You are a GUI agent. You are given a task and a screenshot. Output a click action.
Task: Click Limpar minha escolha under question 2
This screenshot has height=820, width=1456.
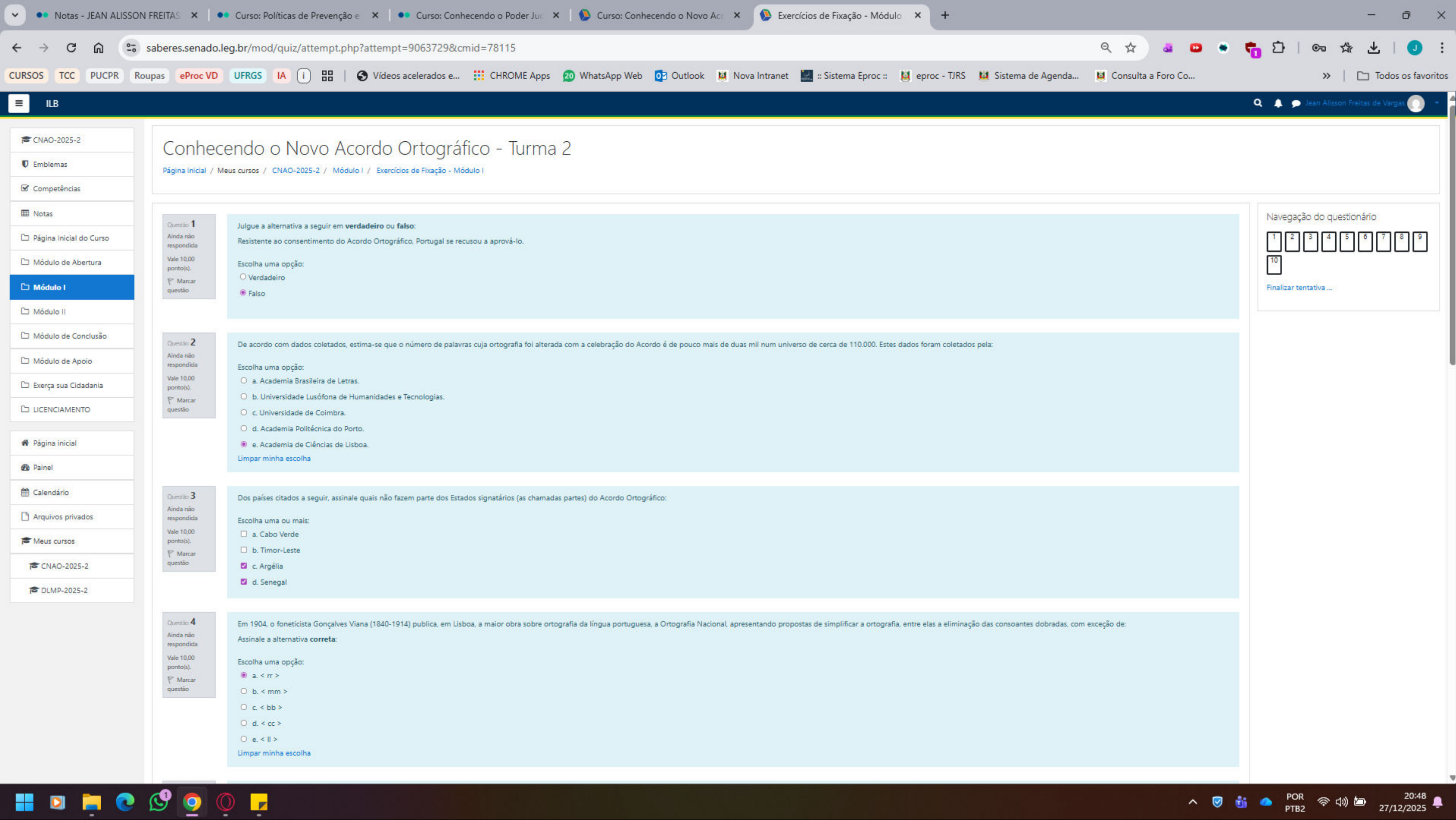[x=274, y=458]
